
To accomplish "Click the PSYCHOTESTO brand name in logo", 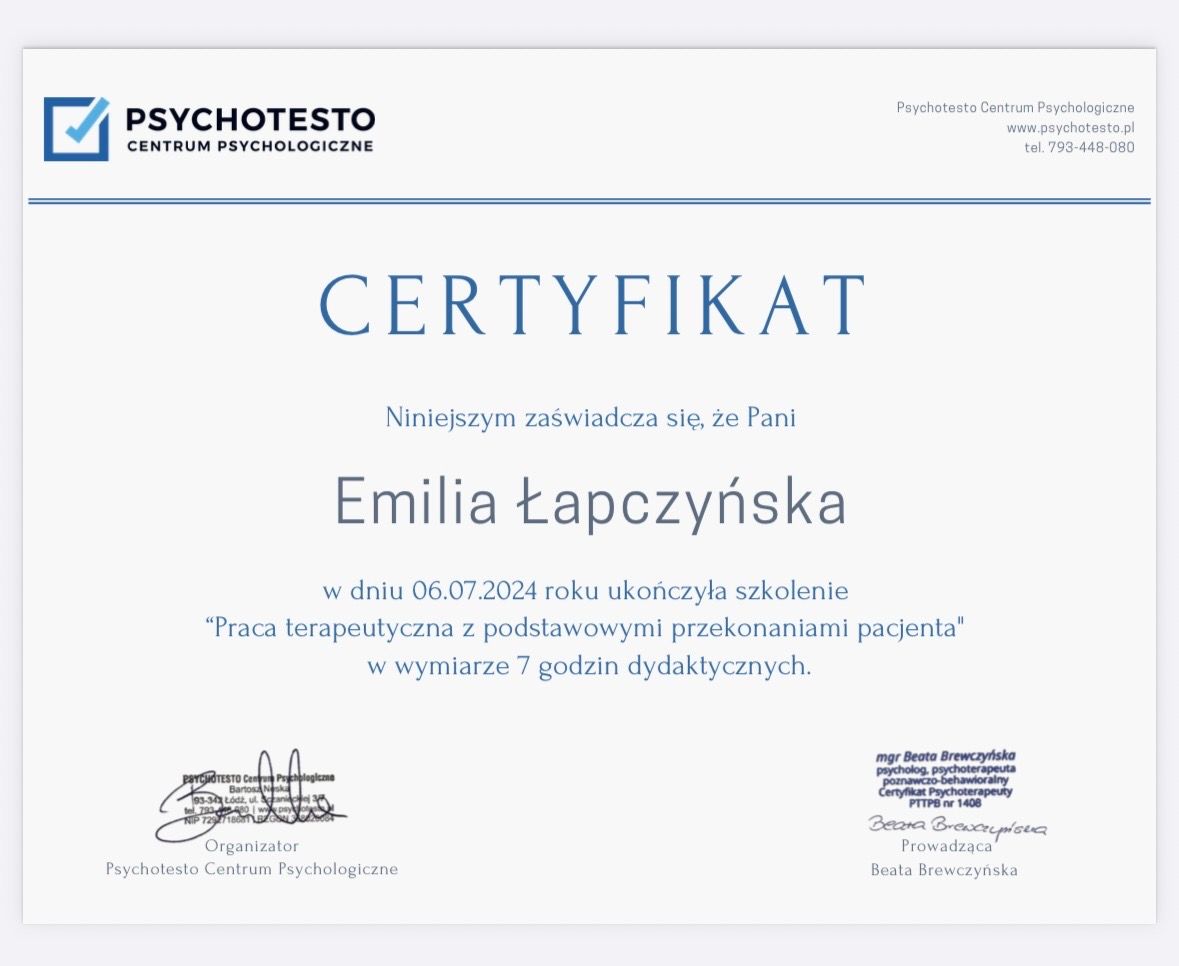I will [x=249, y=119].
